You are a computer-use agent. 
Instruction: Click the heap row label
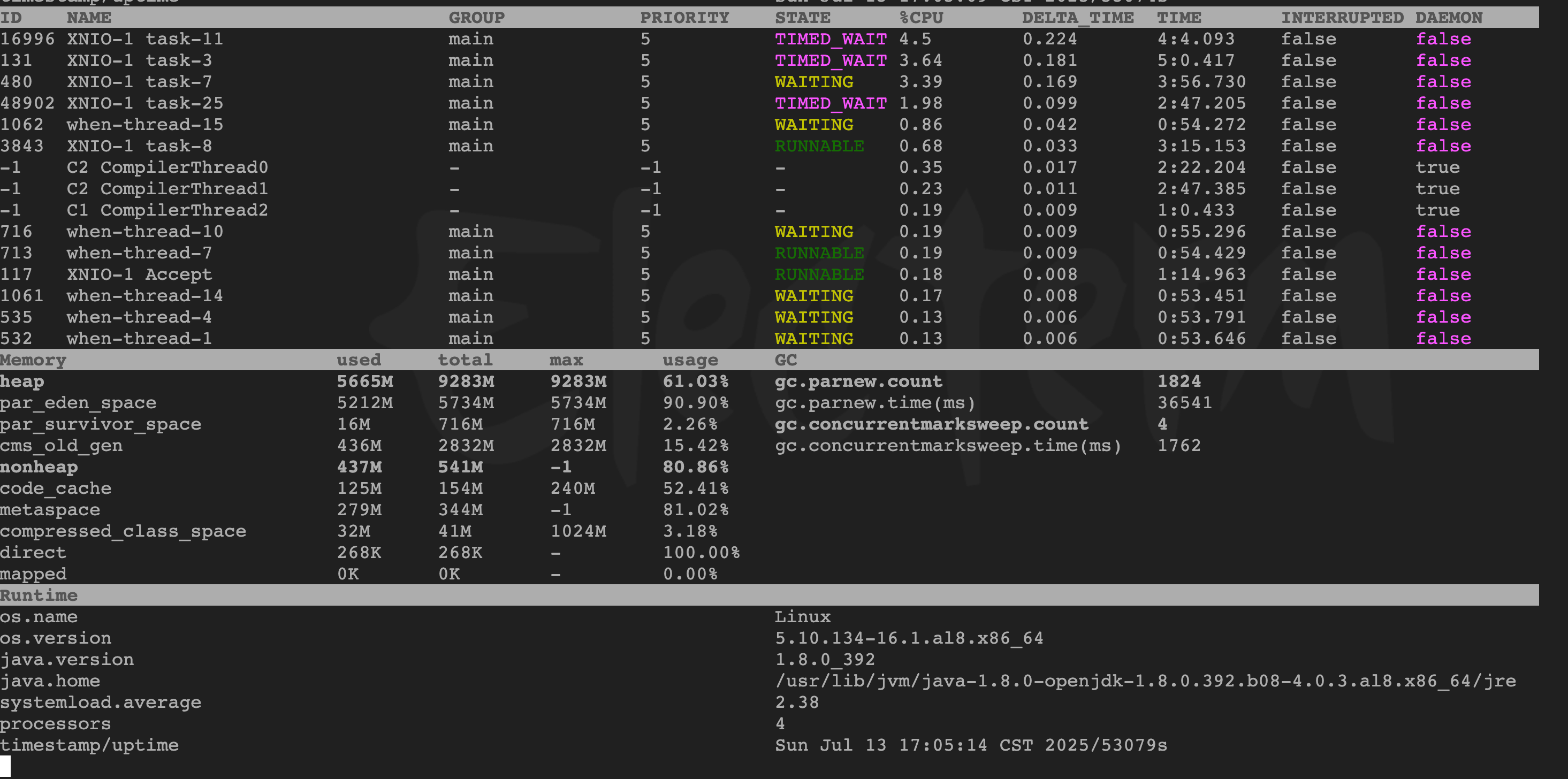(x=22, y=381)
